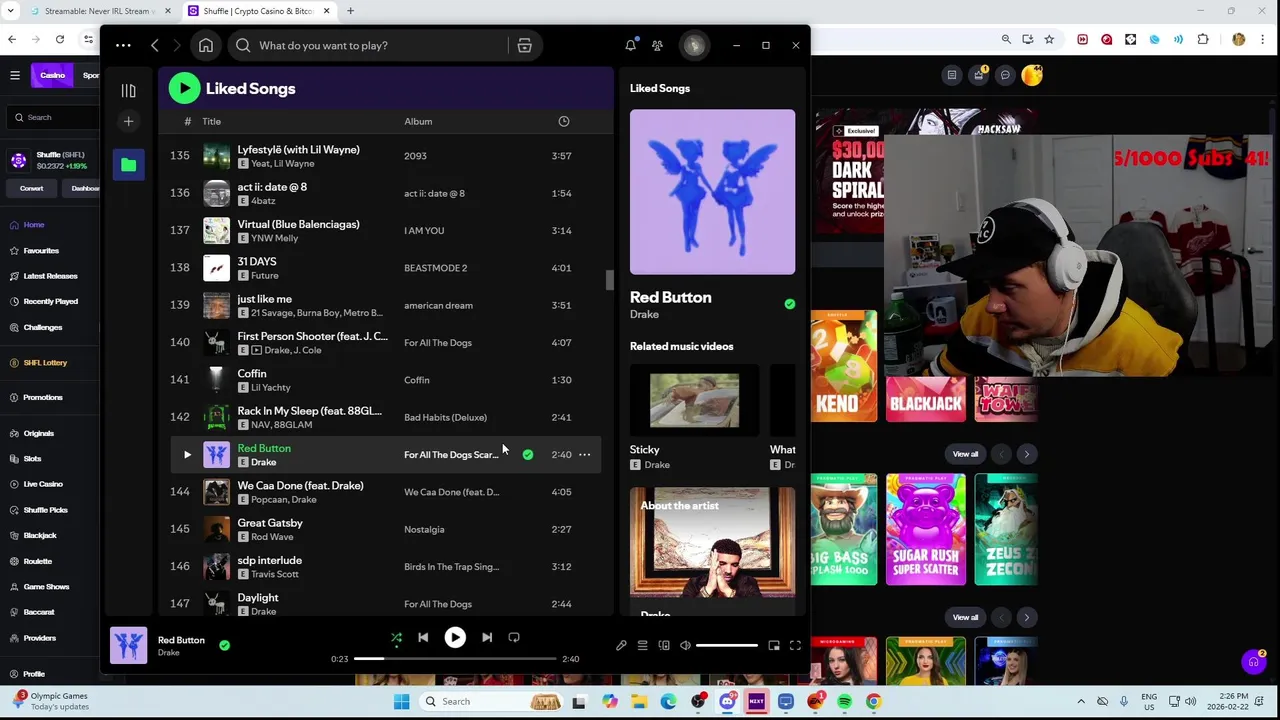Open a new browser tab
The width and height of the screenshot is (1280, 720).
tap(351, 11)
